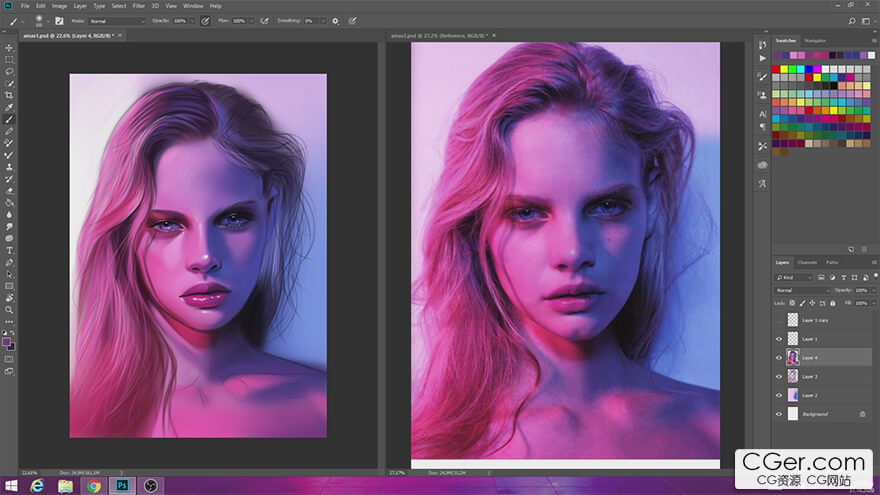Select the Clone Stamp tool
The width and height of the screenshot is (880, 495).
click(x=9, y=167)
